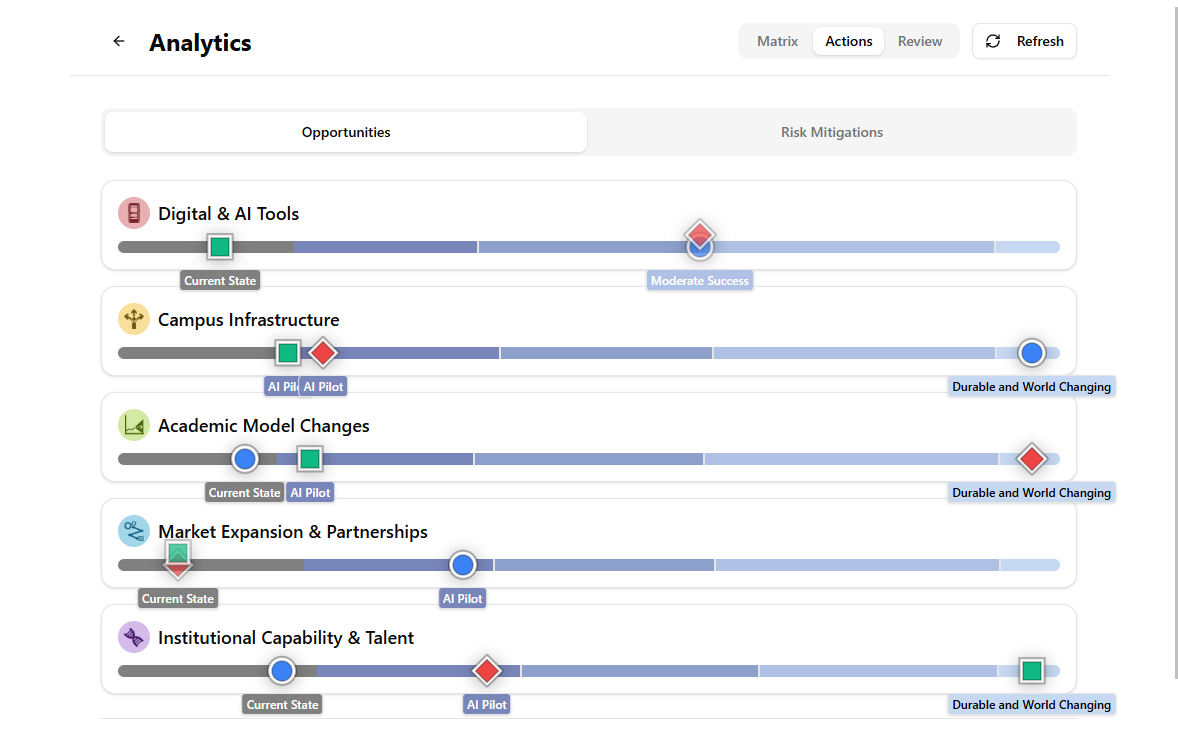Select the Actions view tab

click(848, 41)
